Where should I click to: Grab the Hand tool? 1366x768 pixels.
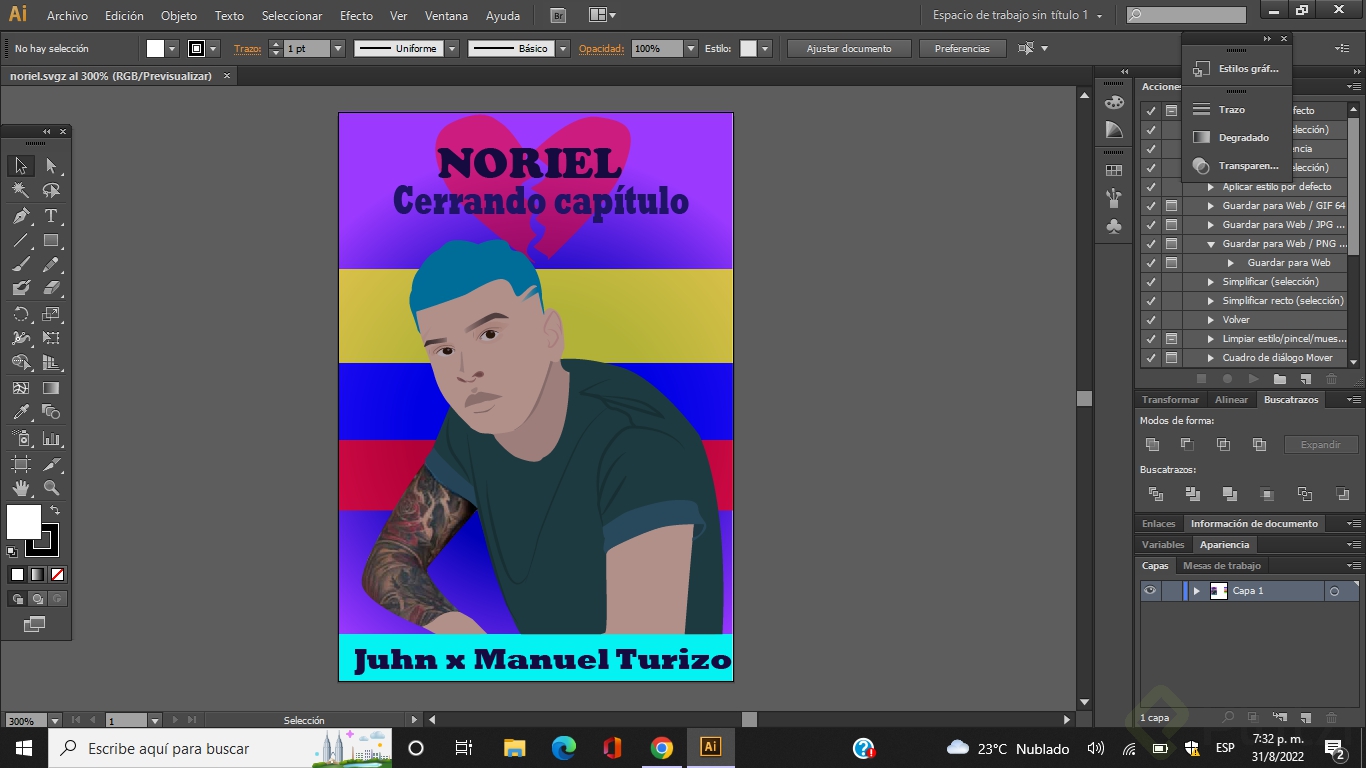tap(21, 490)
